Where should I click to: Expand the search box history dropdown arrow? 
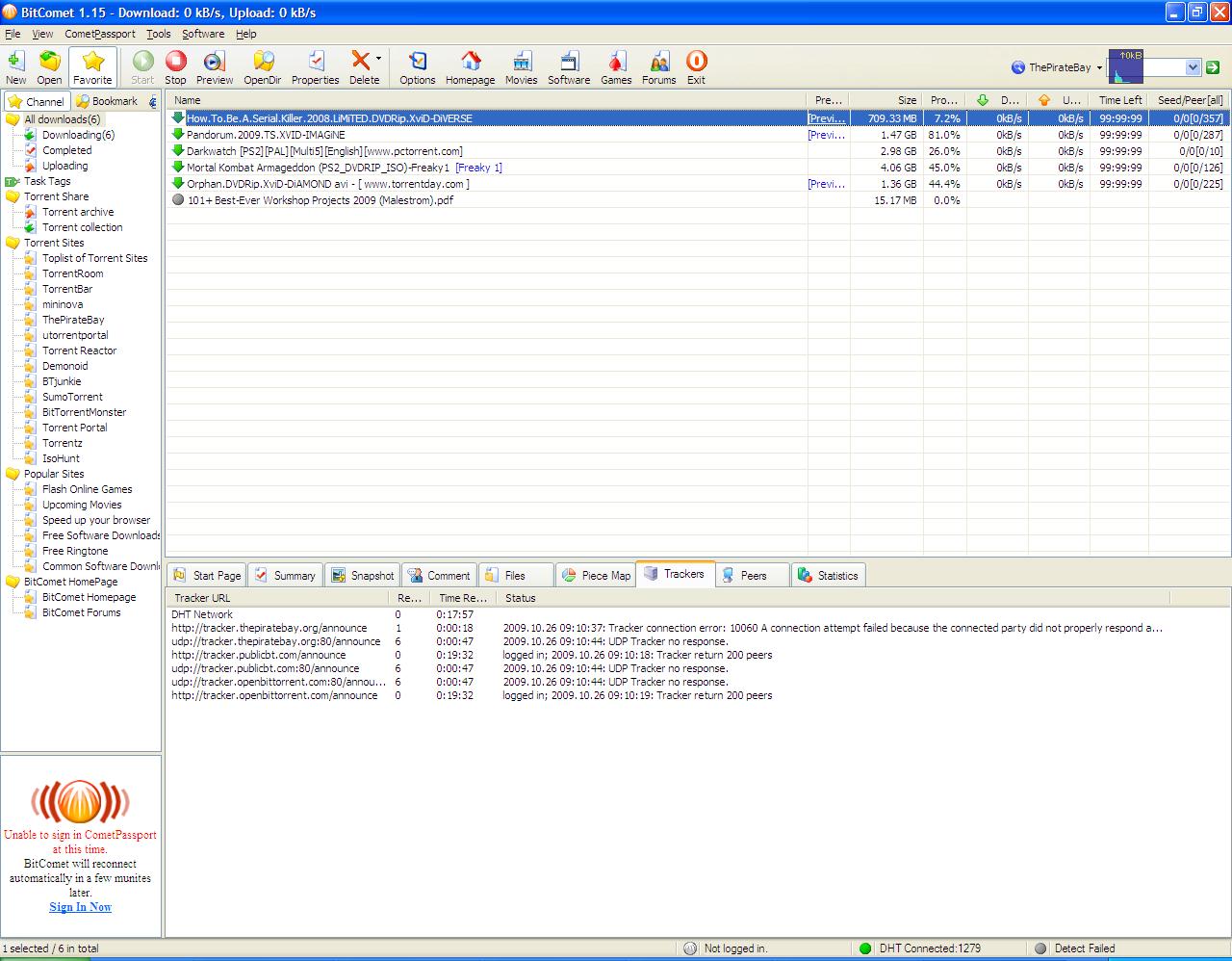(1193, 67)
